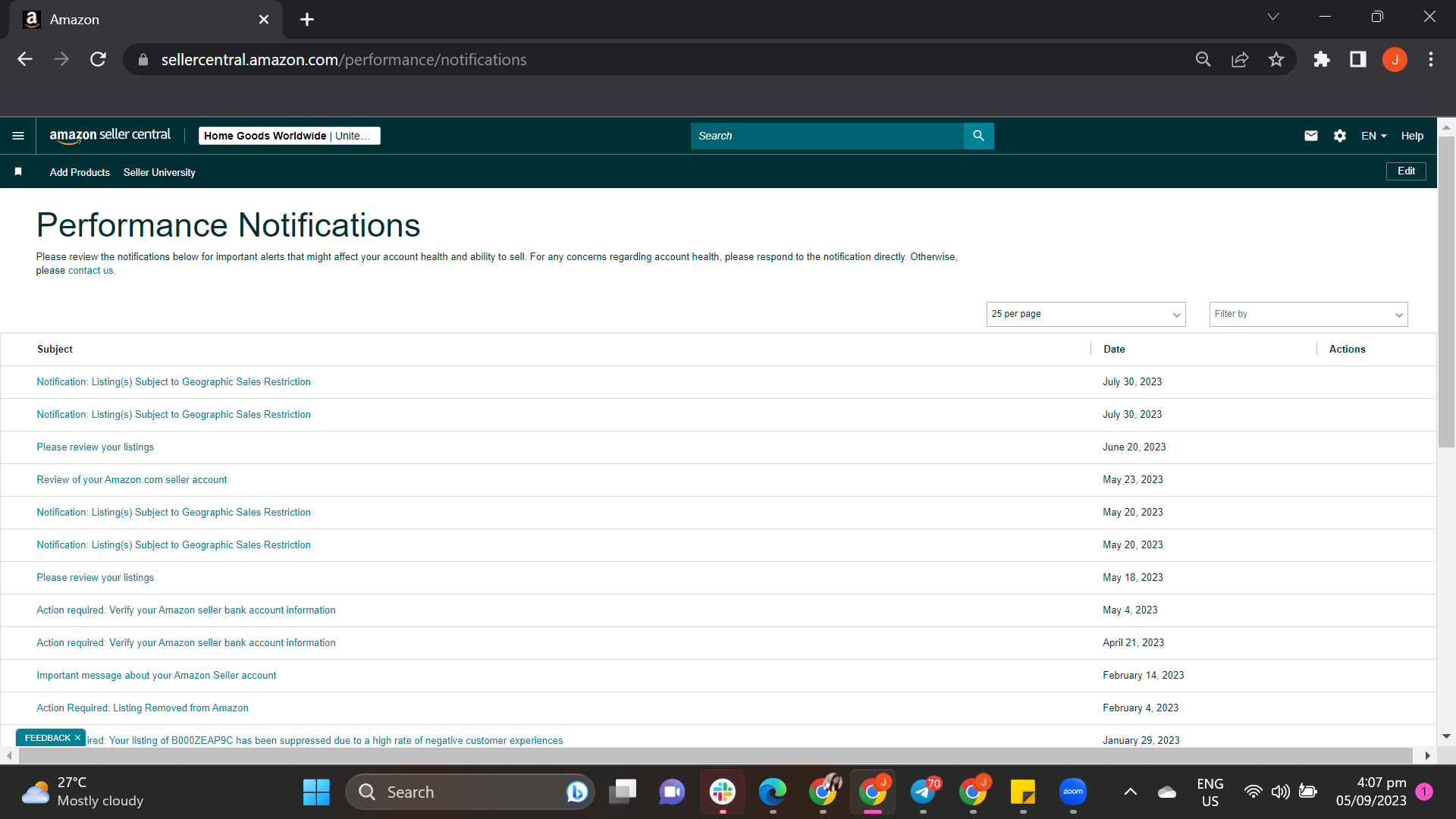Click the Seller Central search field
The height and width of the screenshot is (819, 1456).
point(827,136)
